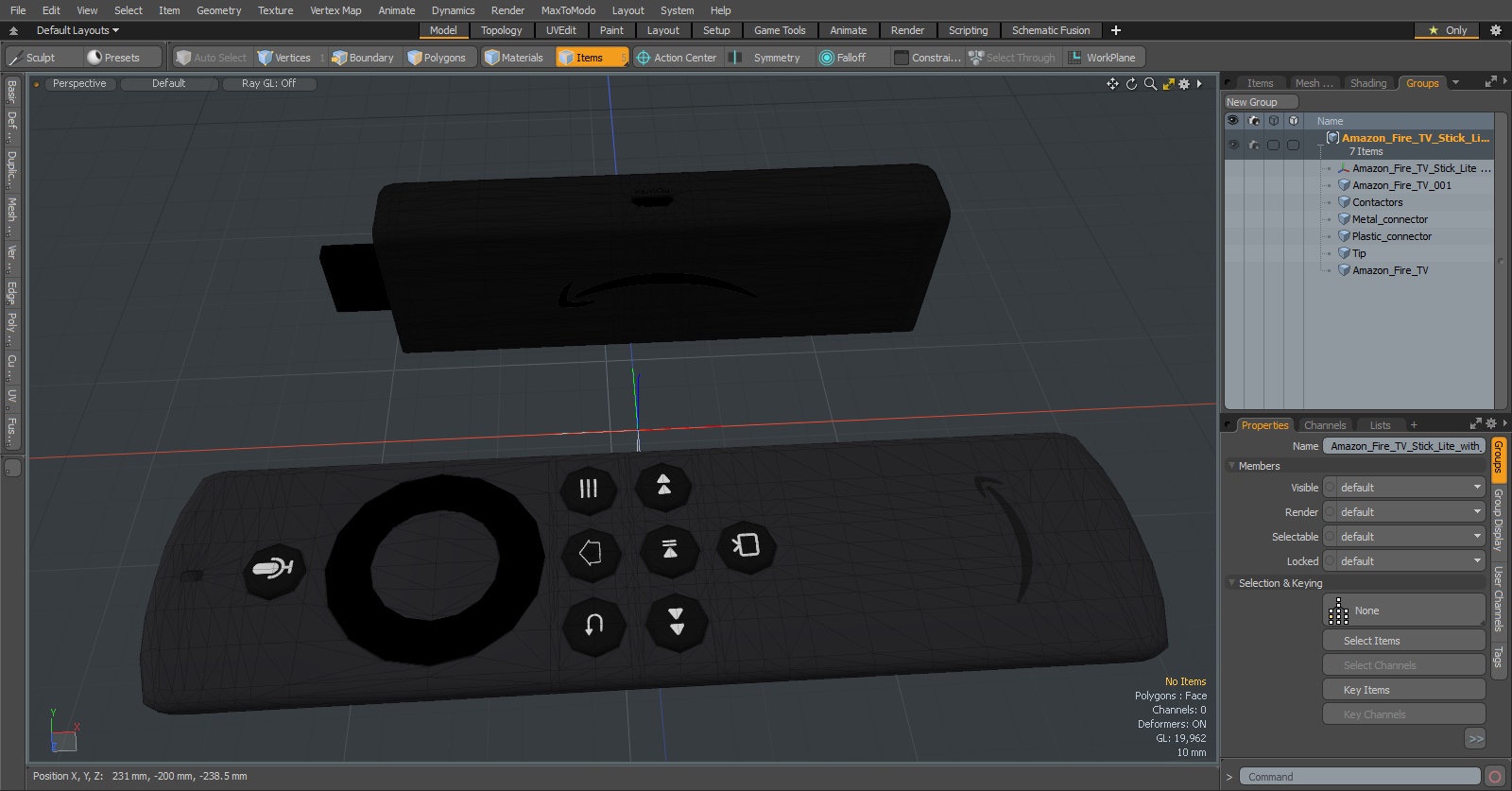Switch to Boundary selection mode
The image size is (1512, 791).
pyautogui.click(x=363, y=58)
